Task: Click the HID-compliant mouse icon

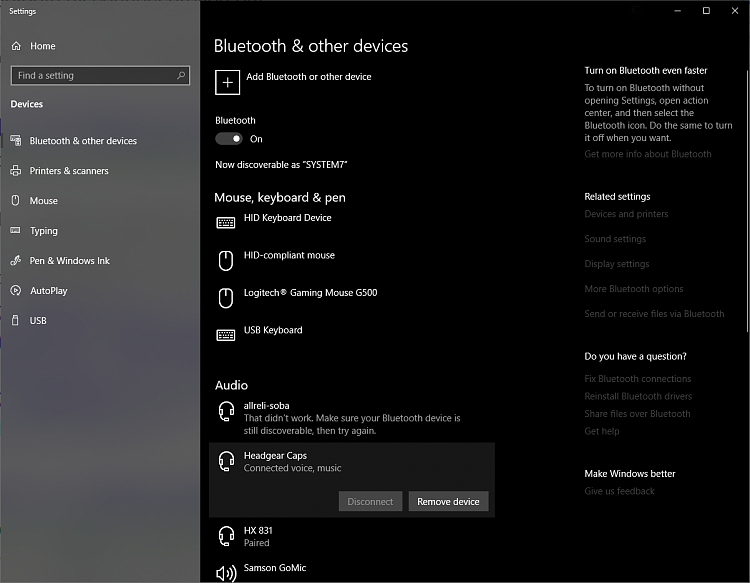Action: [x=226, y=261]
